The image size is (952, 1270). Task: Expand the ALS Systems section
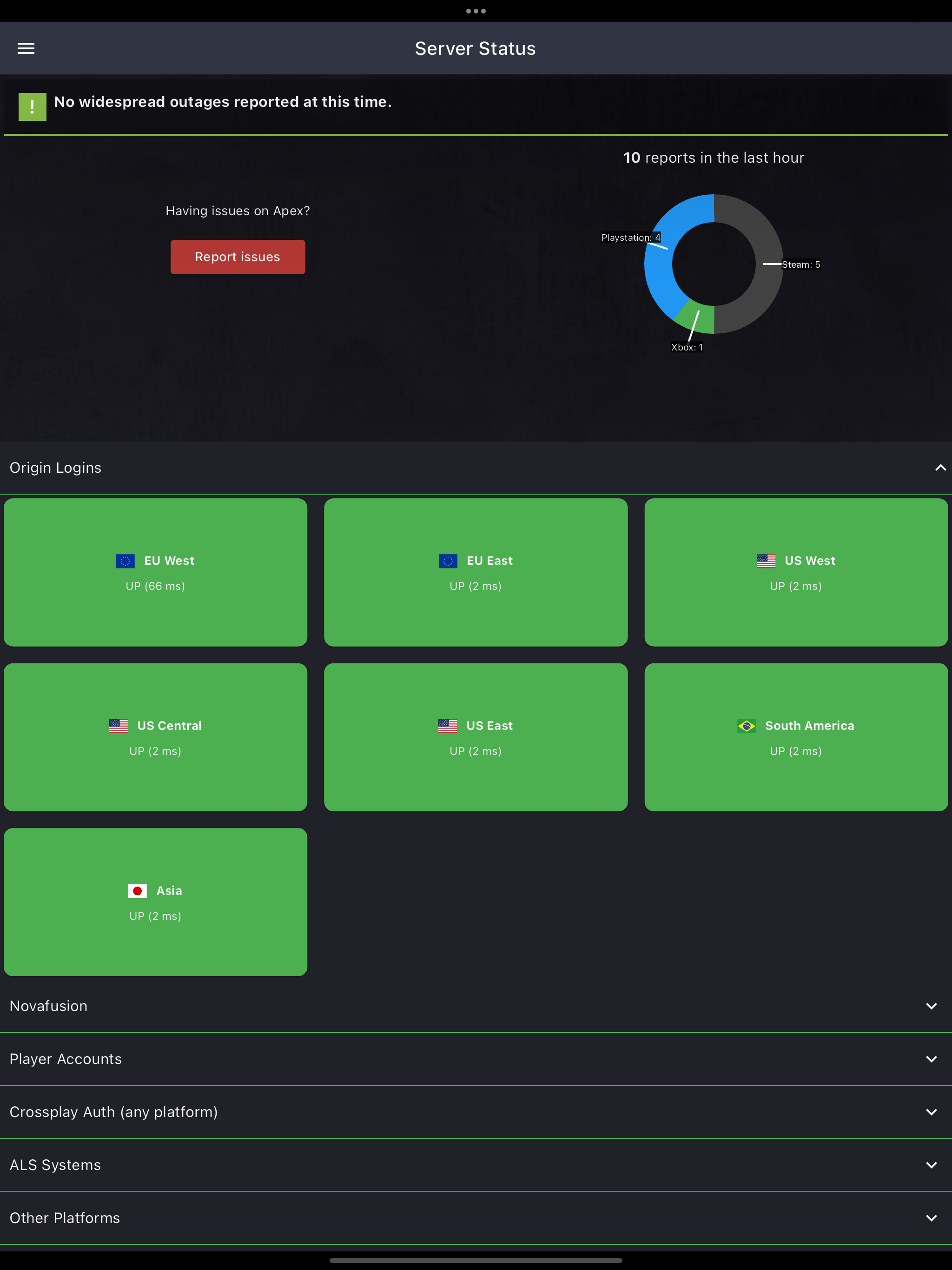[x=932, y=1165]
